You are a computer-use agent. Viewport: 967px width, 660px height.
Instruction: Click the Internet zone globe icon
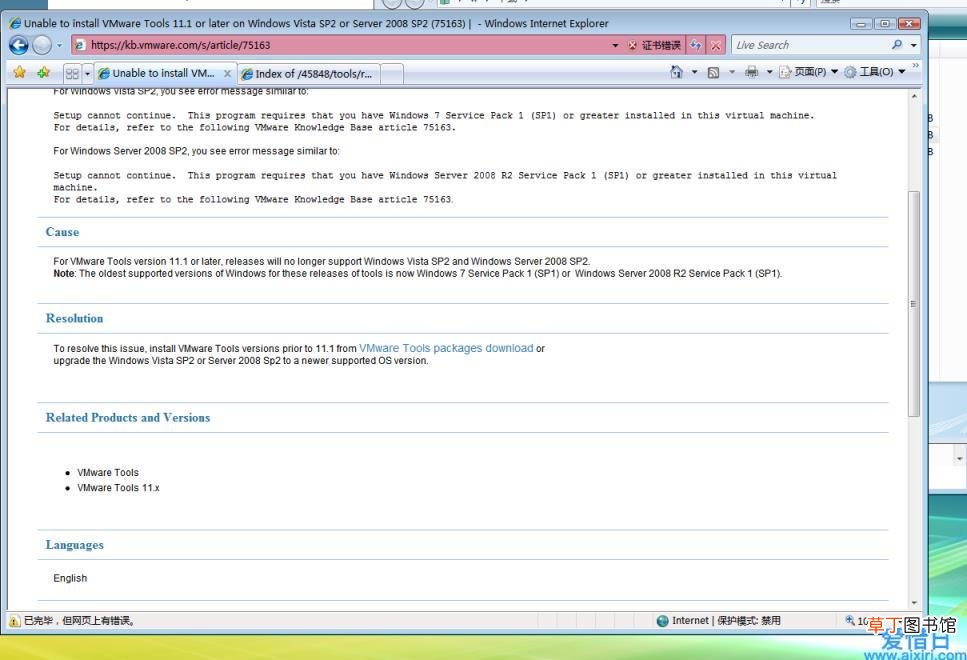click(663, 621)
